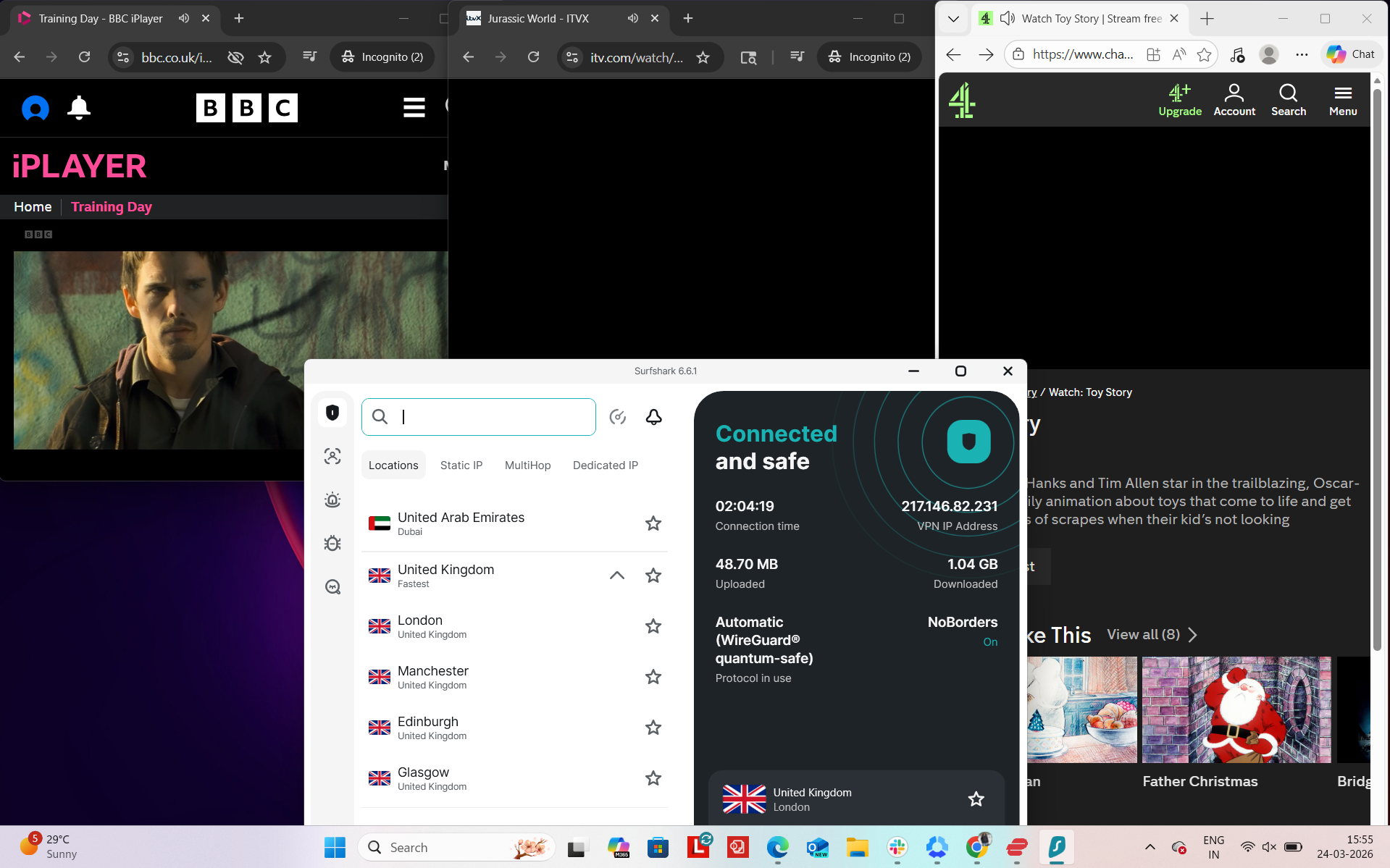
Task: Open Surfshark notifications bell
Action: (x=653, y=417)
